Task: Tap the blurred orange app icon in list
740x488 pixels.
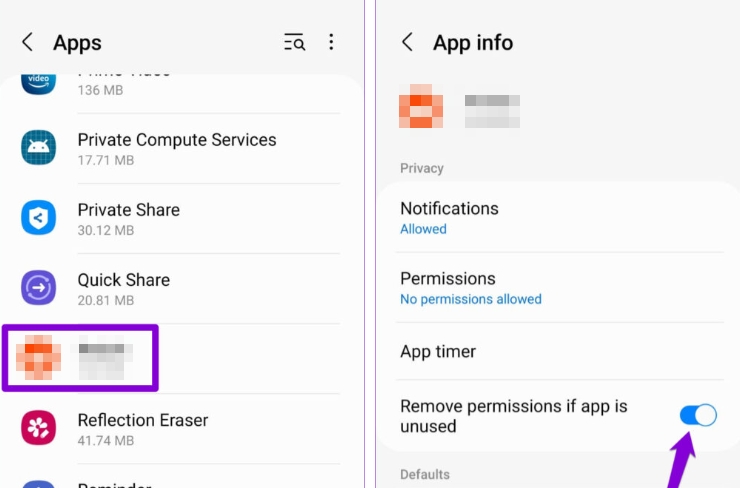Action: (38, 357)
